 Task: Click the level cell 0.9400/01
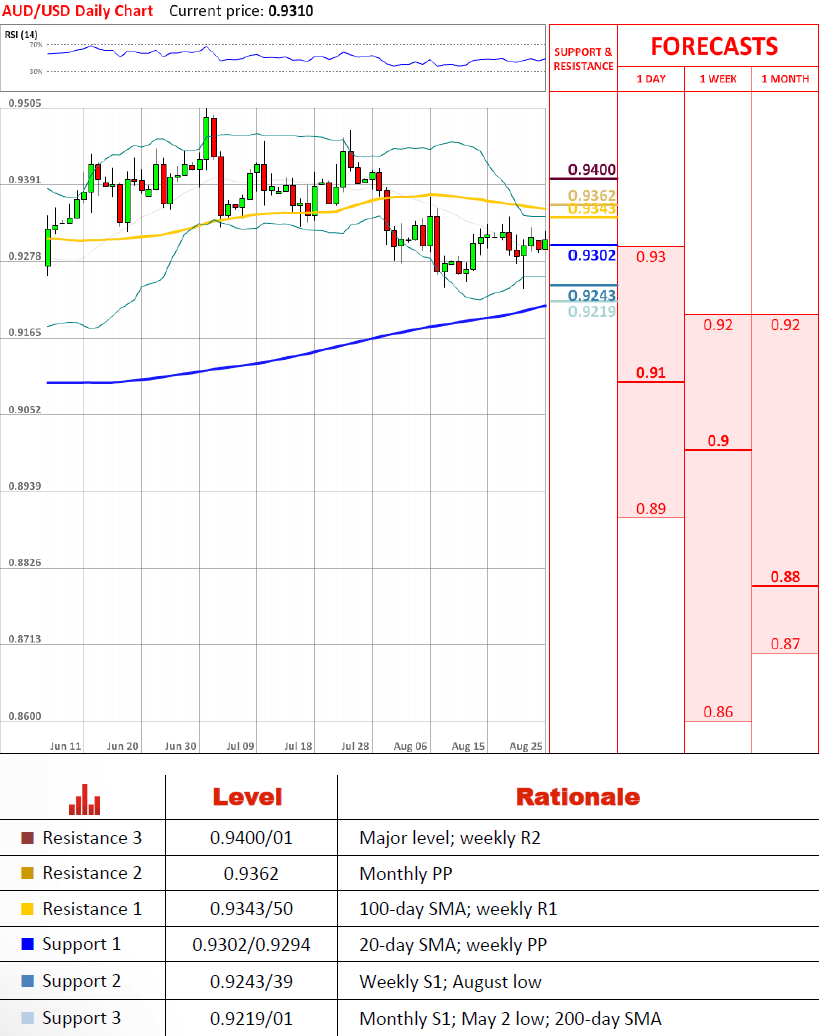point(251,838)
